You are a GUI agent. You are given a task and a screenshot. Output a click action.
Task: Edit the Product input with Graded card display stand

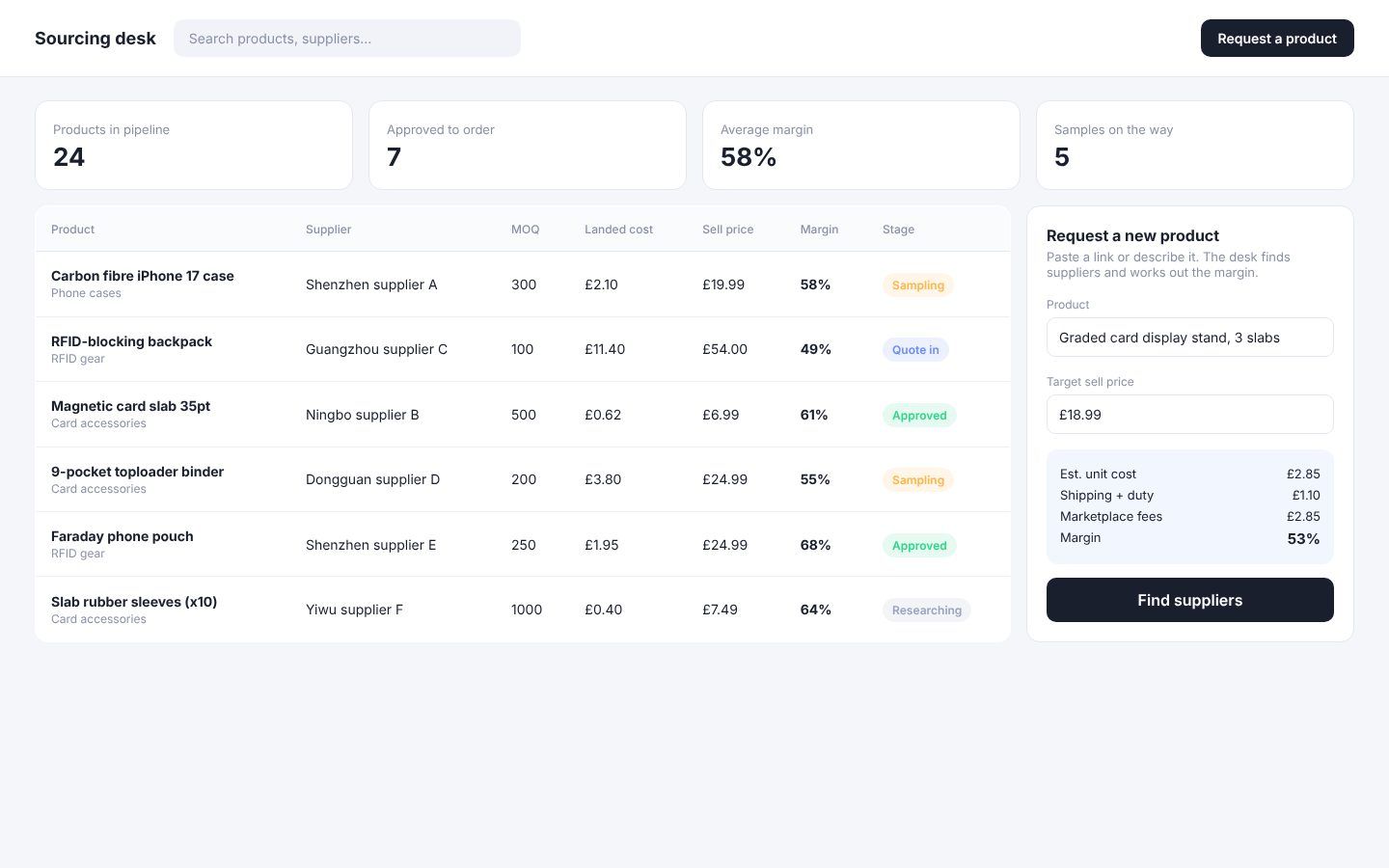1189,338
